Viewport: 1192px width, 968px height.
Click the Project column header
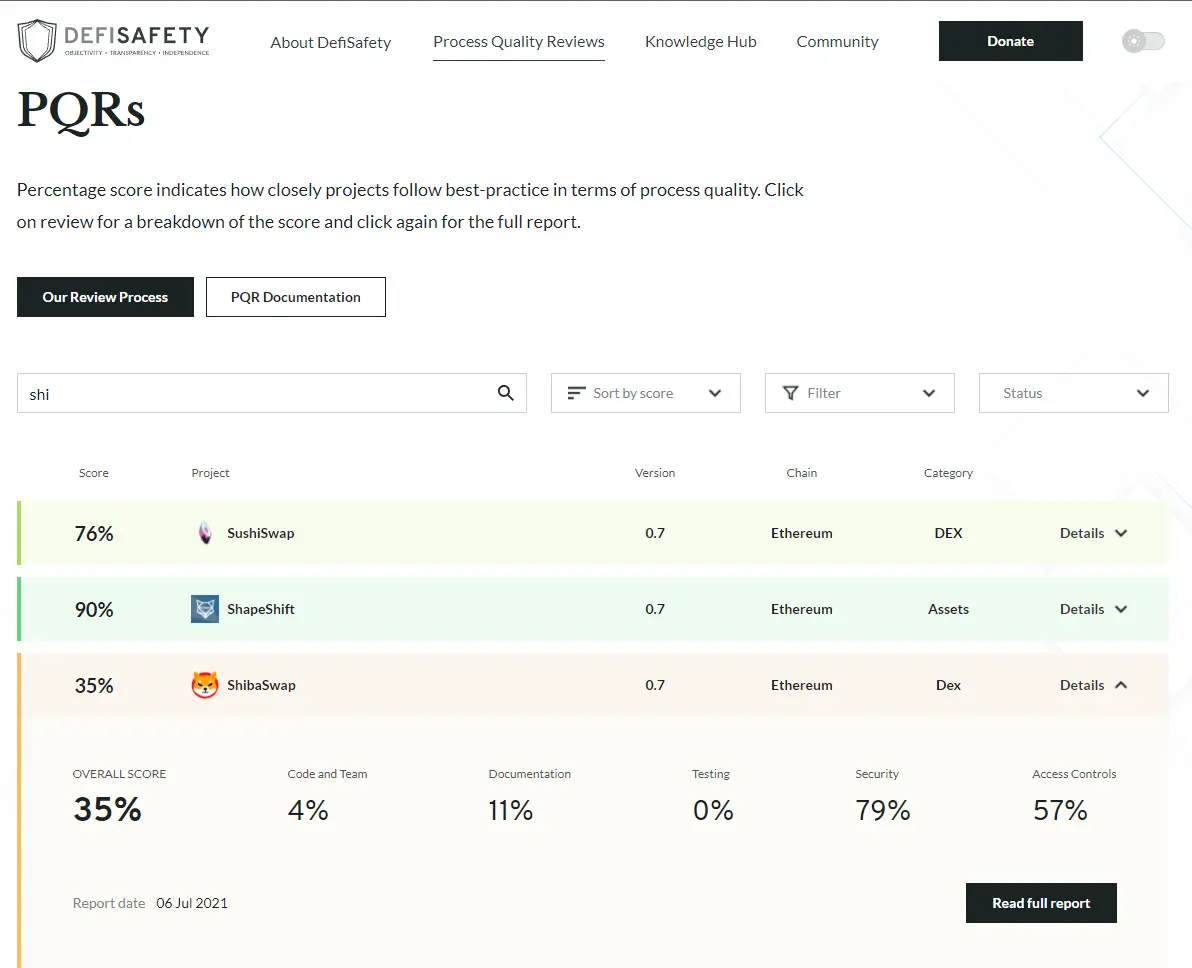210,473
